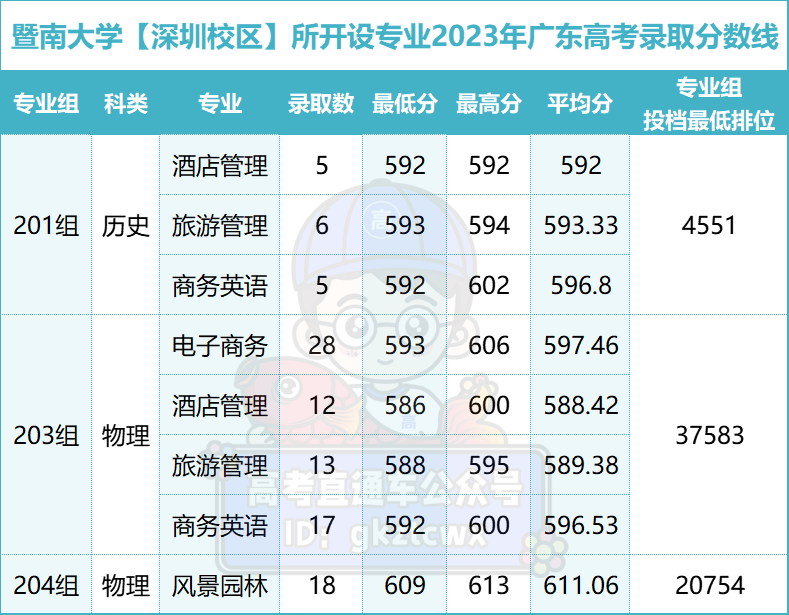This screenshot has height=615, width=789.
Task: Select lowest score 588
Action: (x=405, y=465)
